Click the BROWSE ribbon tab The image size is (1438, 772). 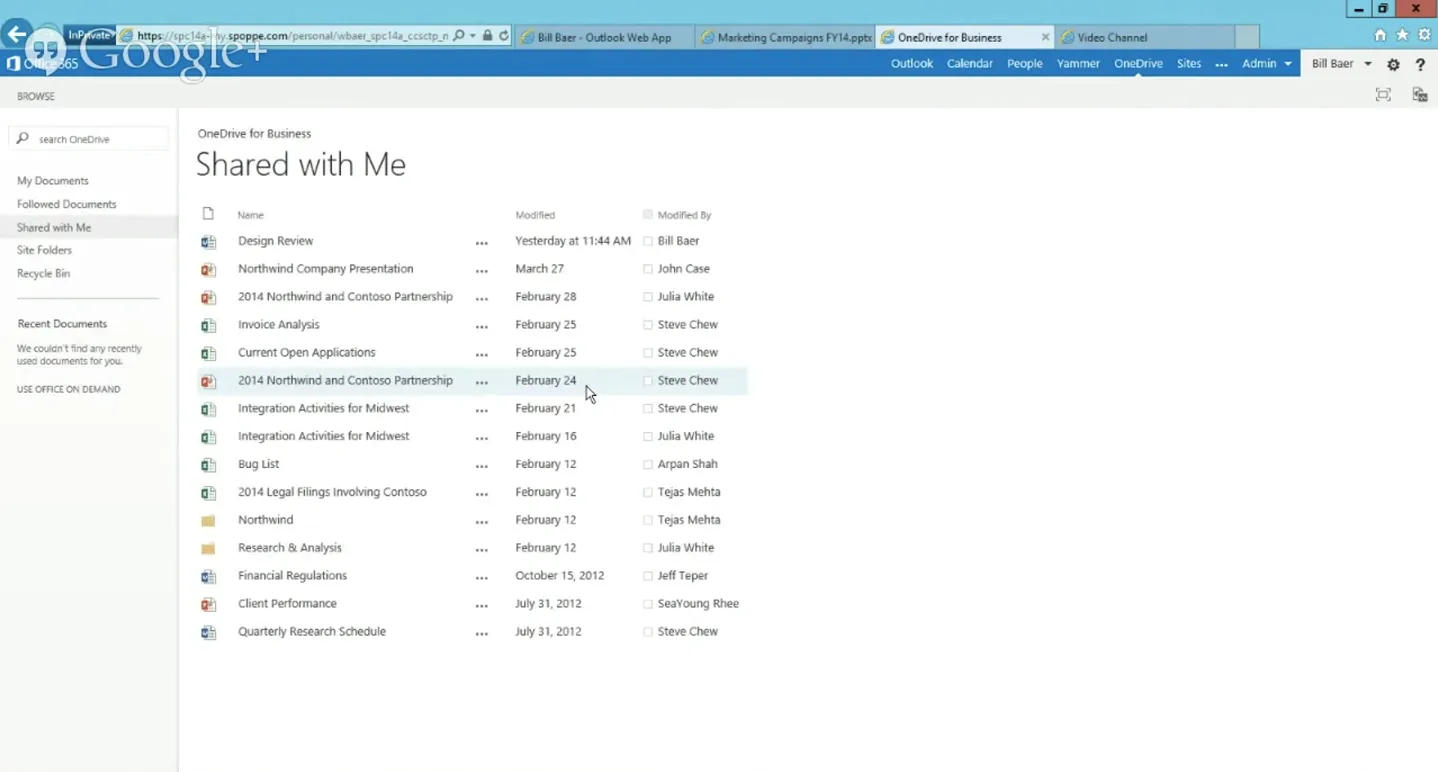36,96
